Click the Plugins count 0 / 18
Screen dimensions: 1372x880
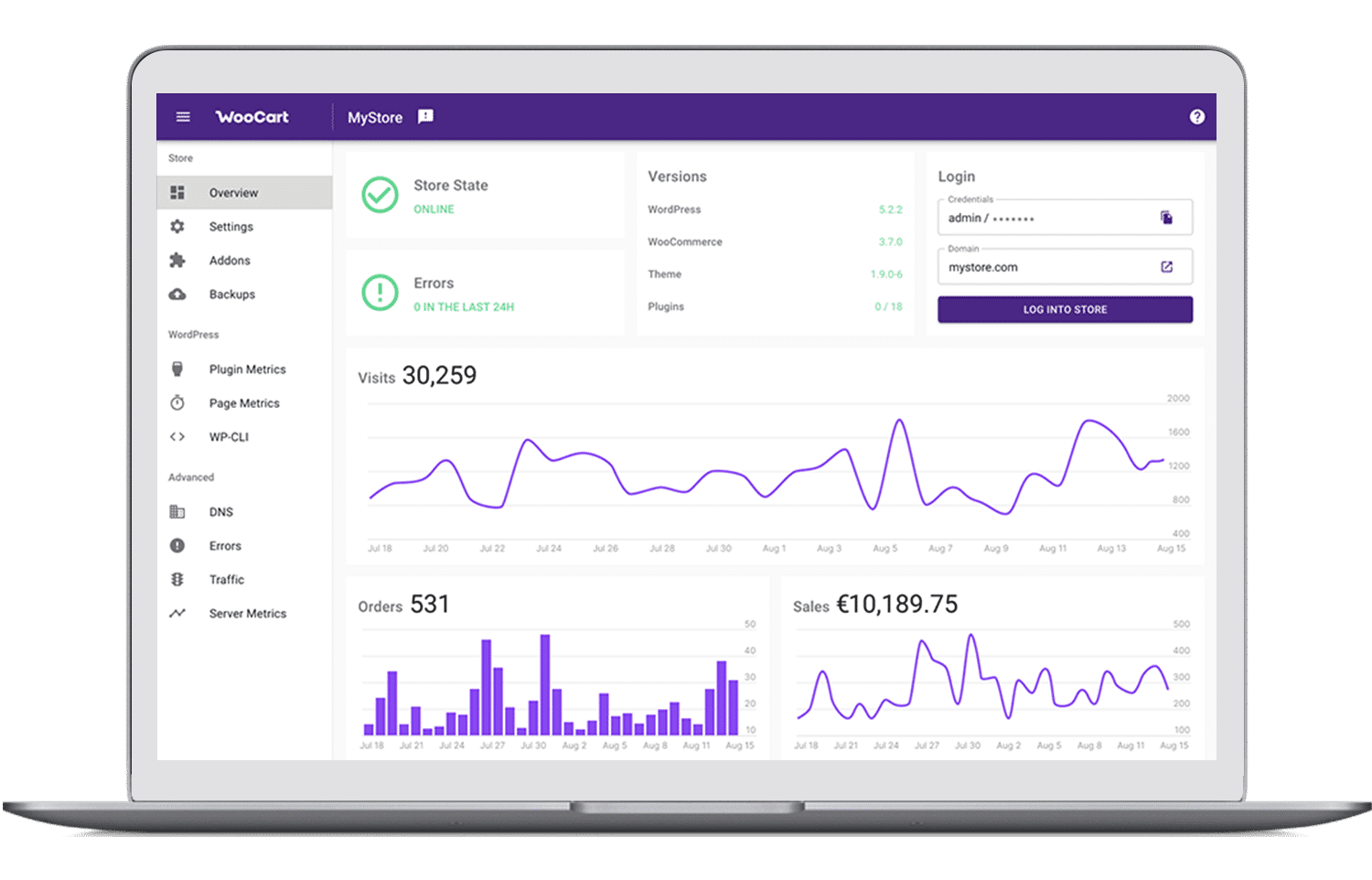pyautogui.click(x=888, y=306)
